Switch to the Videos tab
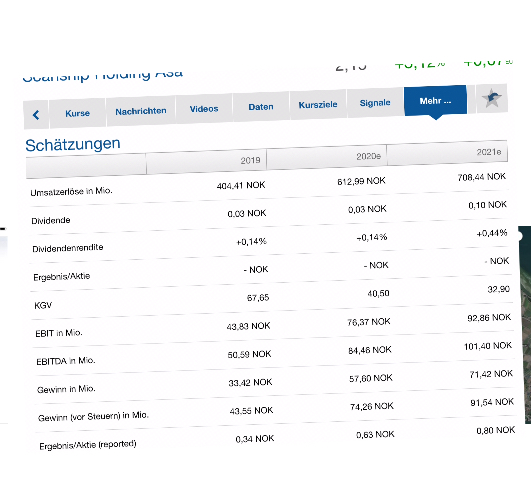 (204, 109)
